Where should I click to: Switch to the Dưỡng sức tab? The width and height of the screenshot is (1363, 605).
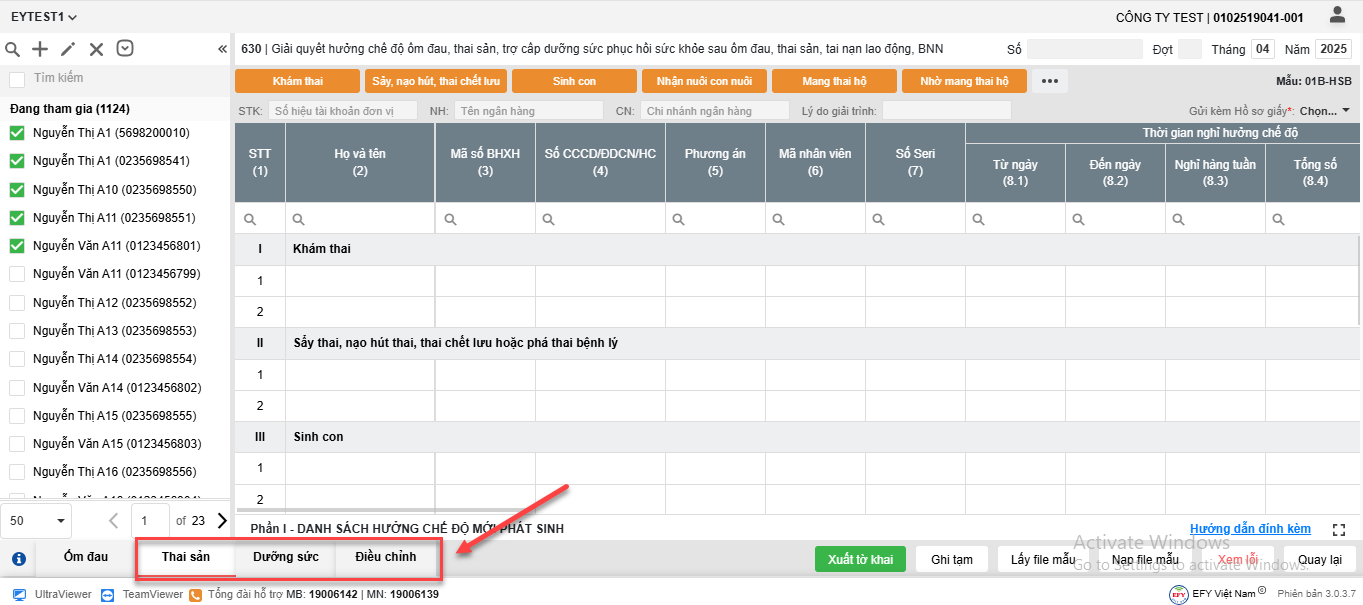(x=285, y=557)
